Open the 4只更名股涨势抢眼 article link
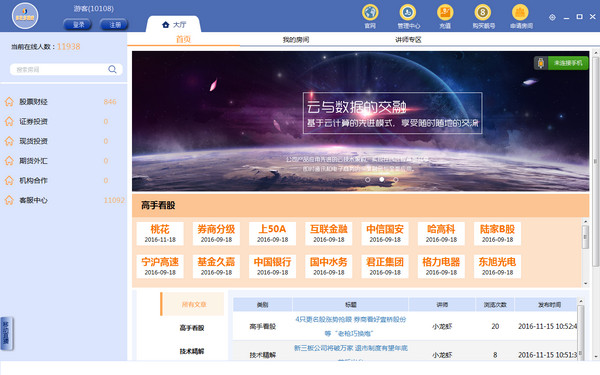This screenshot has height=375, width=600. click(x=351, y=326)
